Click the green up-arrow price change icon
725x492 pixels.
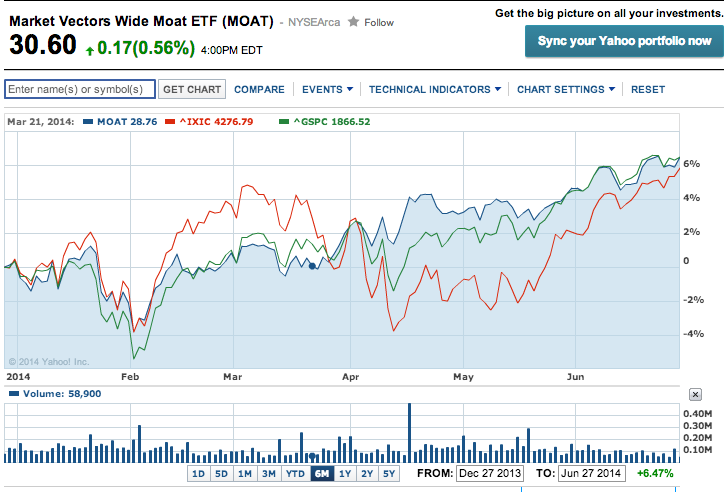pyautogui.click(x=90, y=50)
